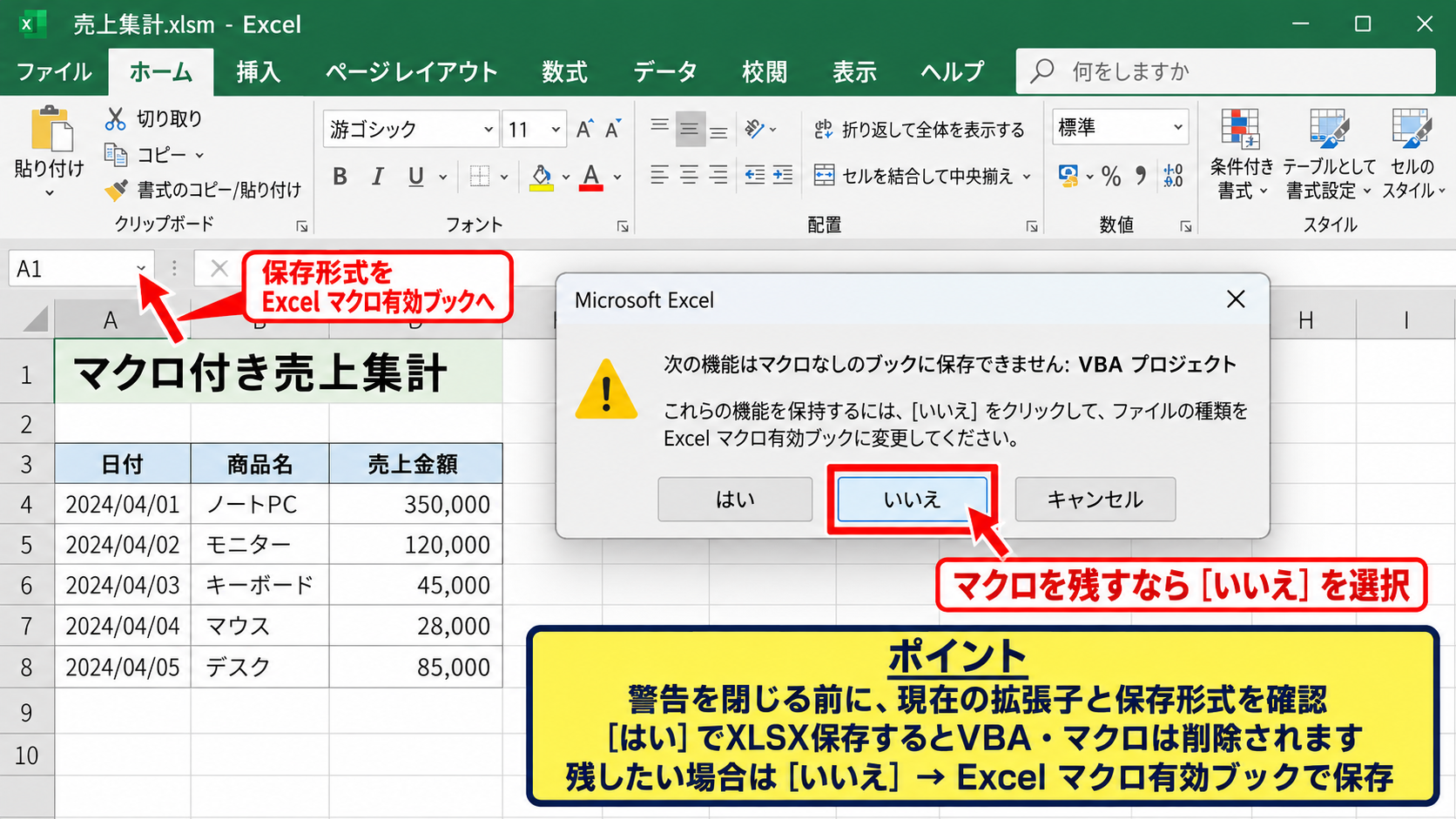The image size is (1456, 819).
Task: Open the Font dialog launcher in フォント group
Action: coord(623,226)
